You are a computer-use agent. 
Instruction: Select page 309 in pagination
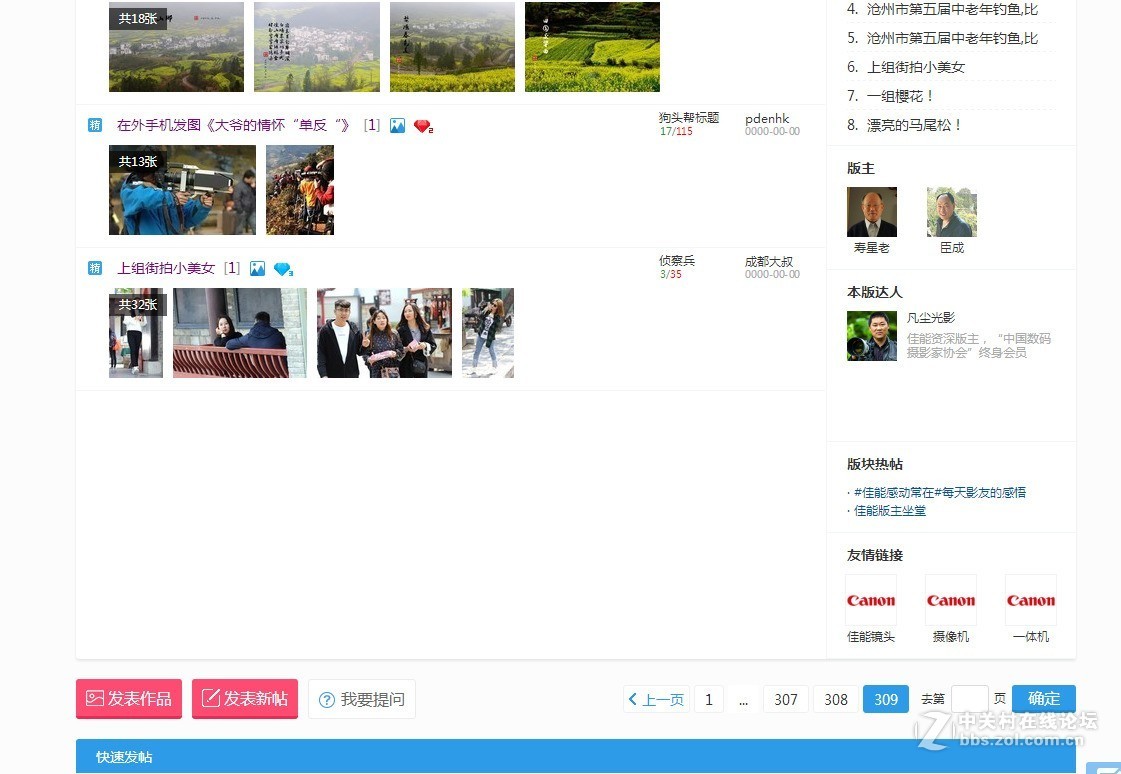point(885,699)
